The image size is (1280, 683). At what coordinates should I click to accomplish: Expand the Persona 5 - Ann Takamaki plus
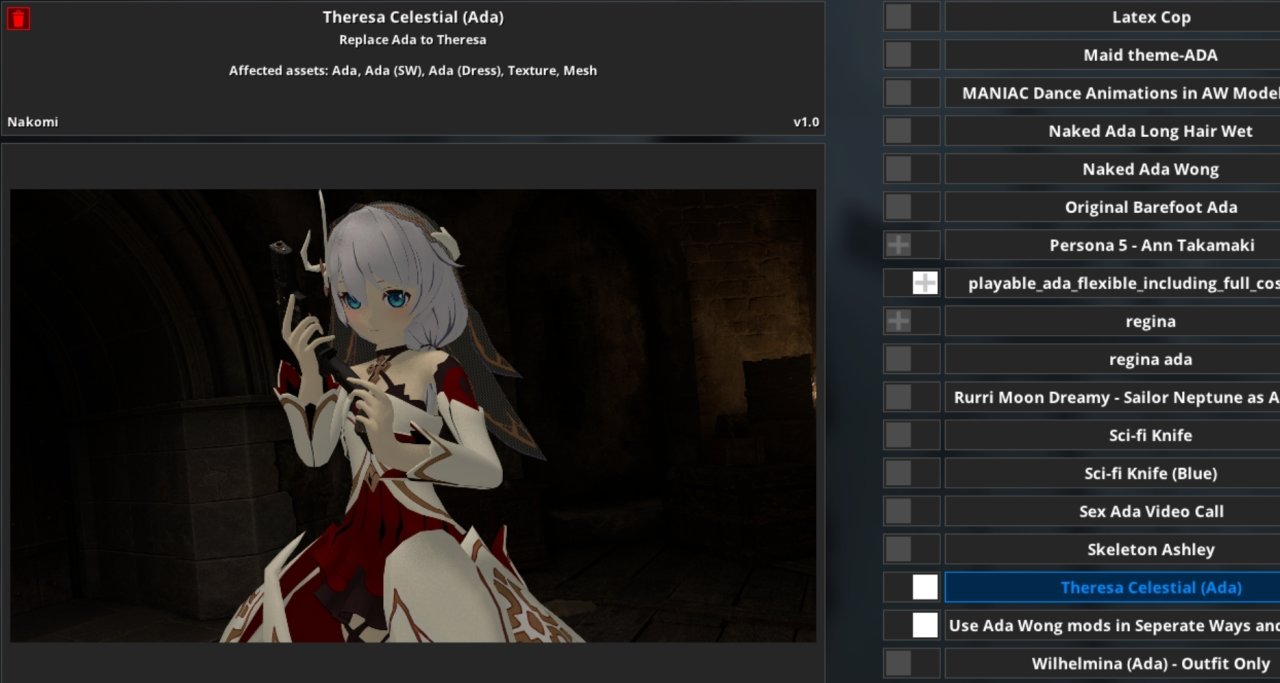point(899,245)
